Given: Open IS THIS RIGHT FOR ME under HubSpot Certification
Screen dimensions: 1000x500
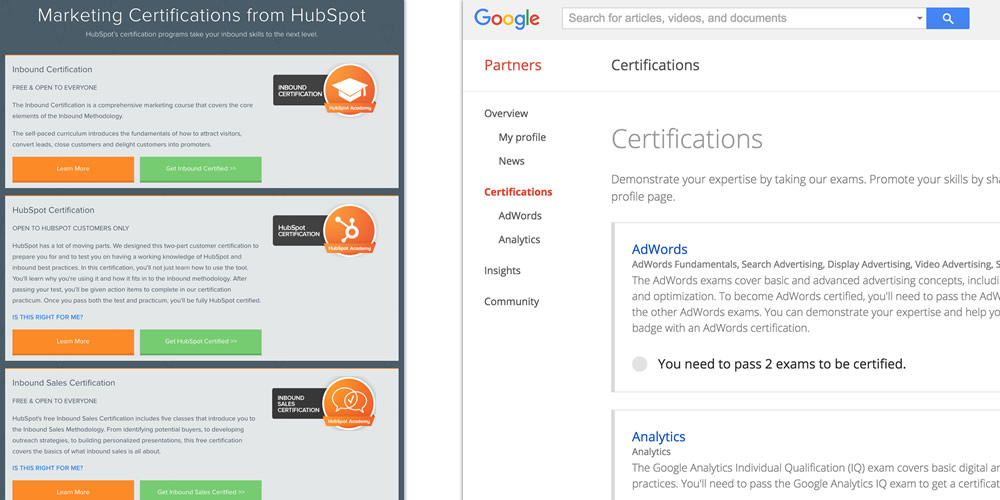Looking at the screenshot, I should pyautogui.click(x=47, y=317).
